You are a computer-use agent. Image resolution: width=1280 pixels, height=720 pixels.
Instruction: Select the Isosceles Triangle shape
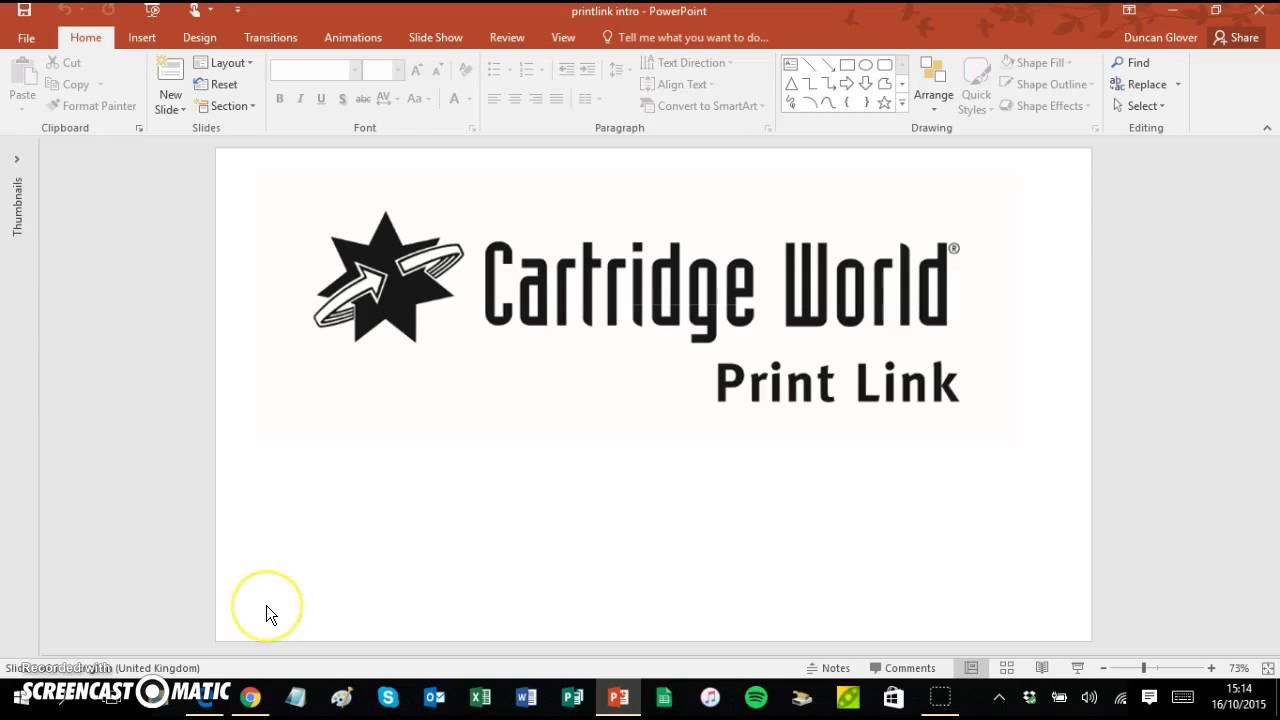coord(790,84)
